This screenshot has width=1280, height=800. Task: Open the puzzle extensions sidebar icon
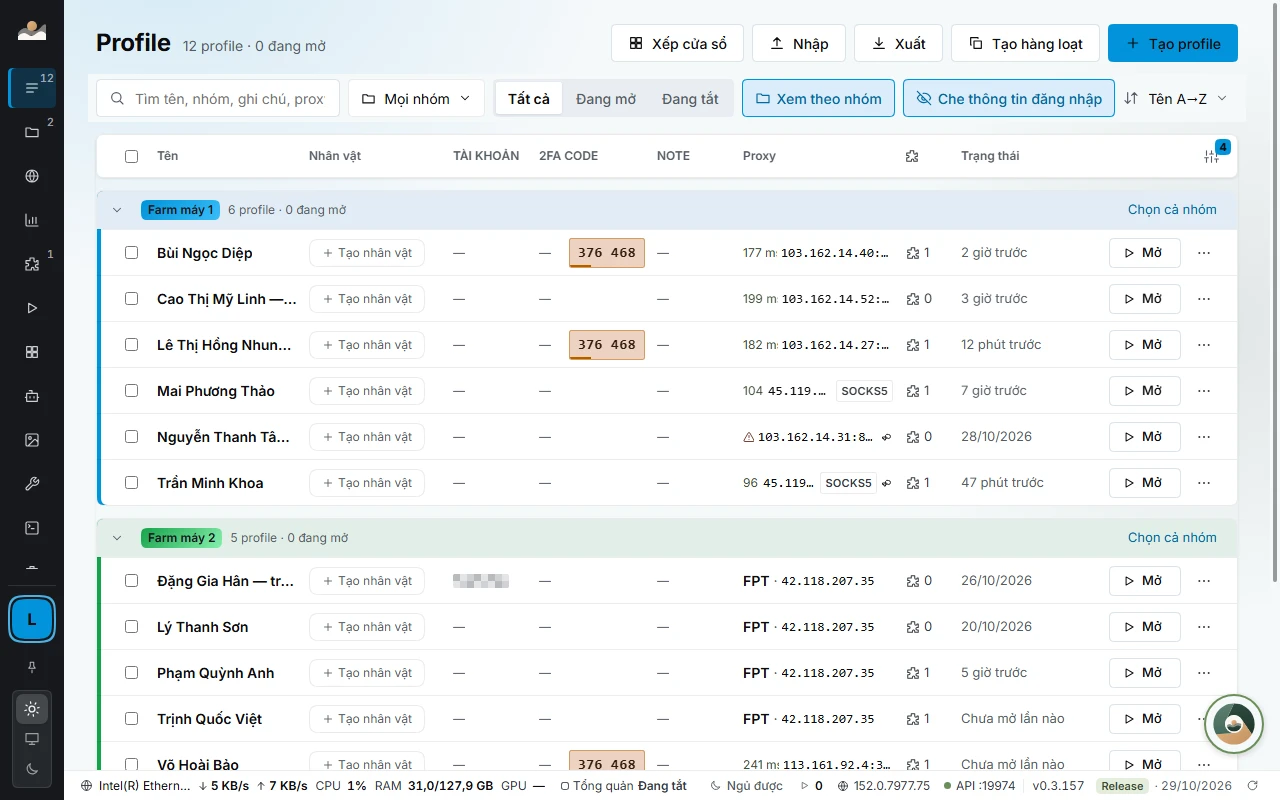32,264
